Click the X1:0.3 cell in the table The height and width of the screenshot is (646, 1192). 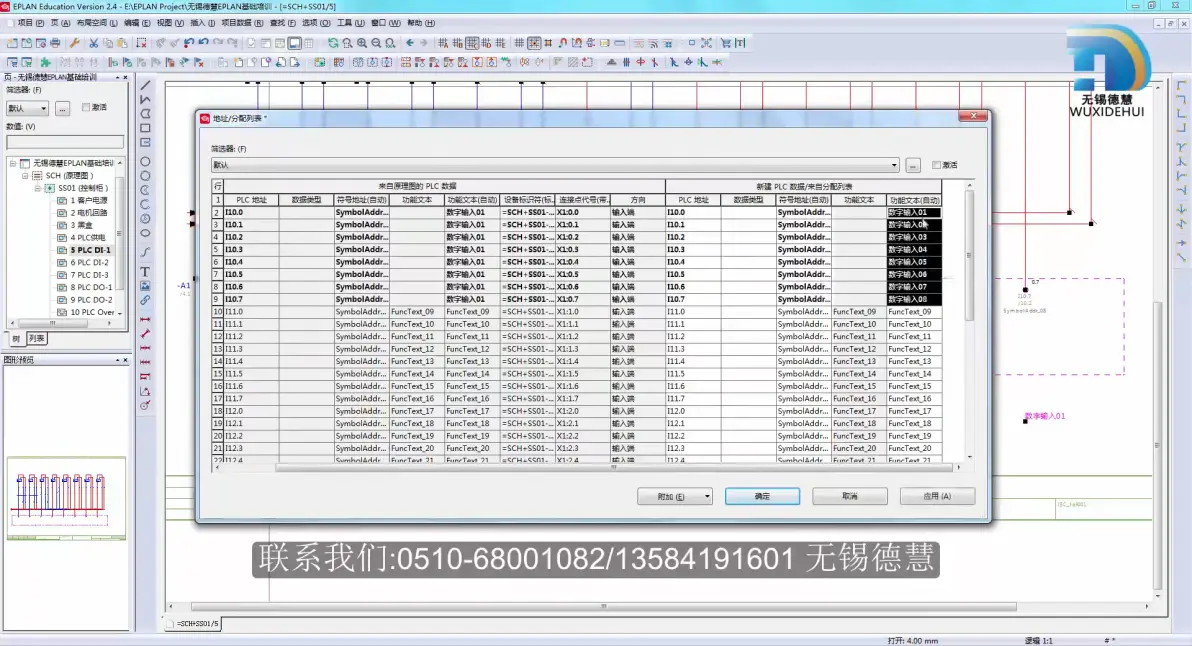[582, 249]
